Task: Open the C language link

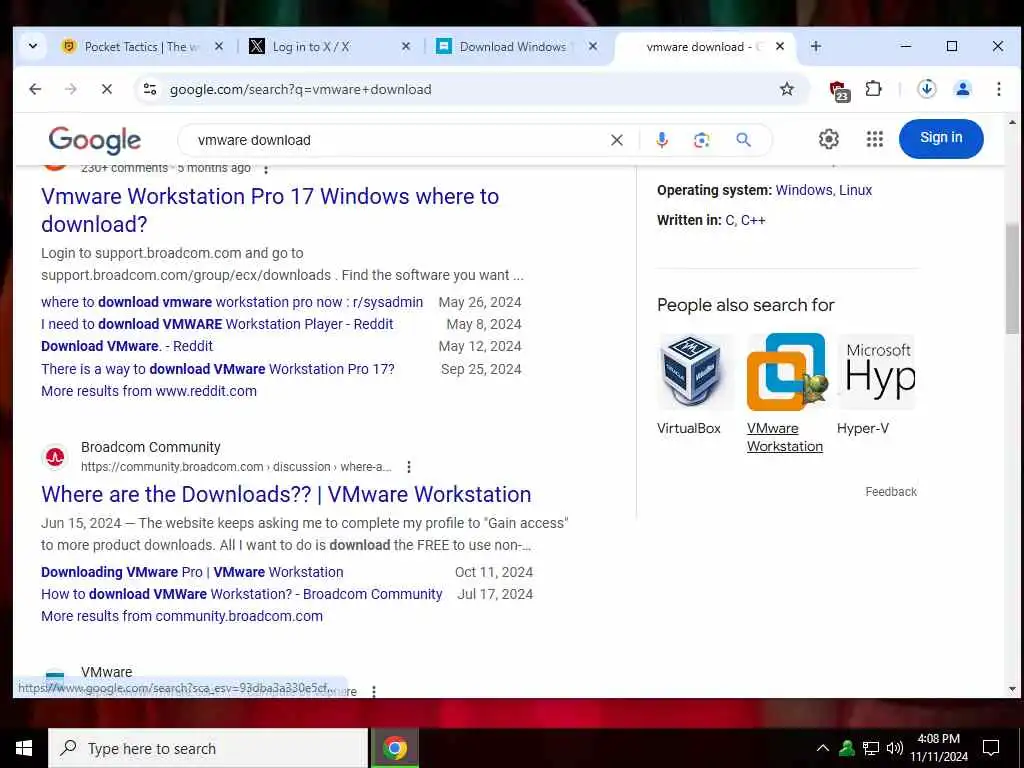Action: click(729, 221)
